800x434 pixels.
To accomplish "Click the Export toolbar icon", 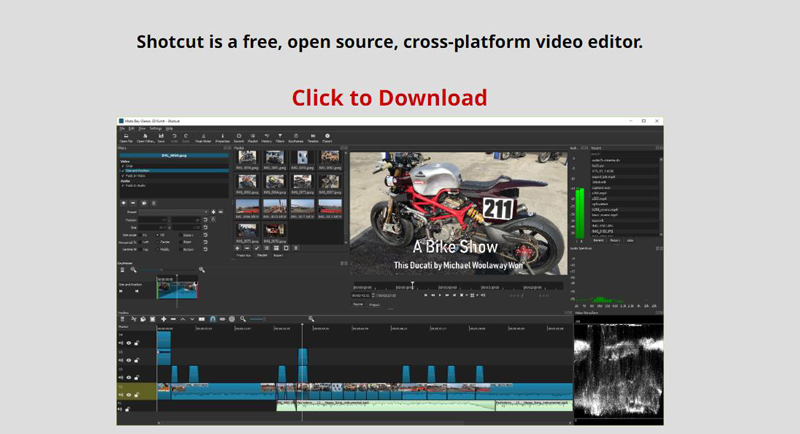I will tap(327, 138).
